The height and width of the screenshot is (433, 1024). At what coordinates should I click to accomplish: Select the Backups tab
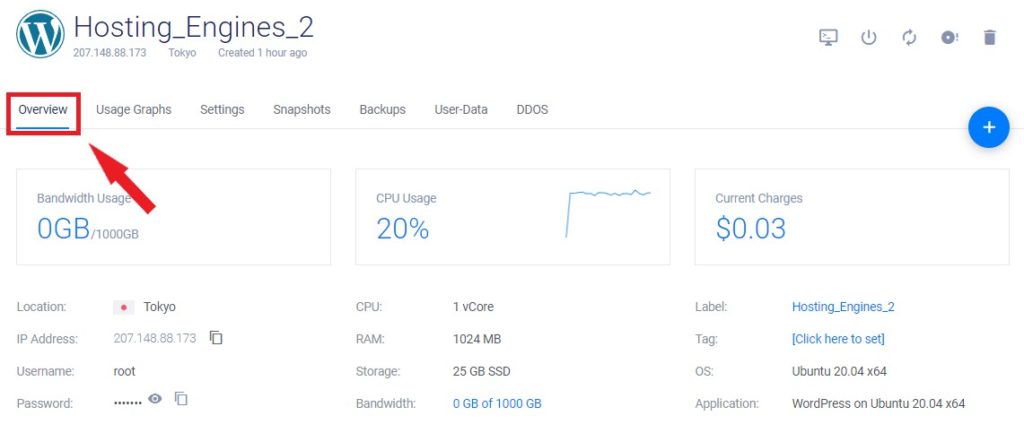click(x=383, y=110)
